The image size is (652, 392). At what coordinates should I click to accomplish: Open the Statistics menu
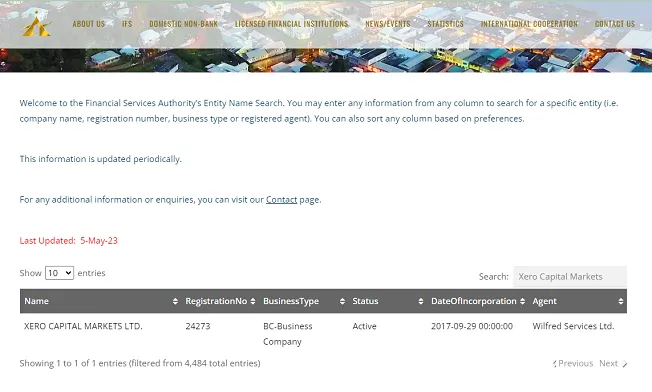pos(445,24)
